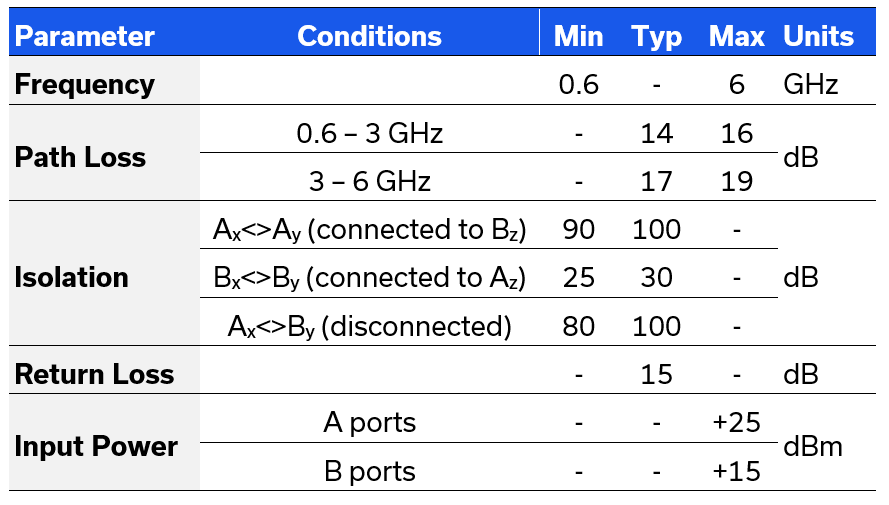
Task: Select the Ax<>Ay connected to Bz condition
Action: tap(369, 230)
